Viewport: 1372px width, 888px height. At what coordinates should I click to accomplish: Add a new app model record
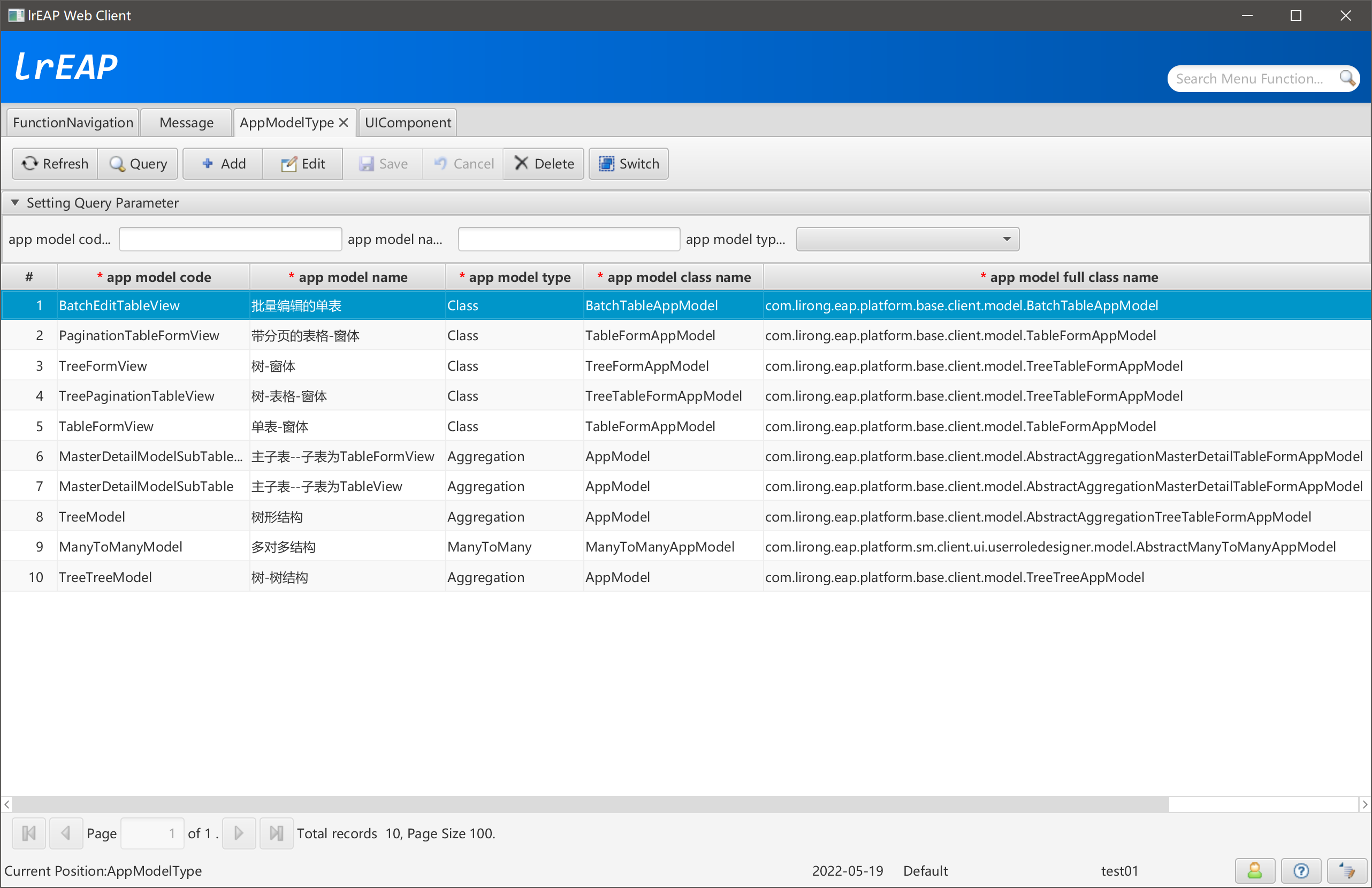pyautogui.click(x=223, y=164)
